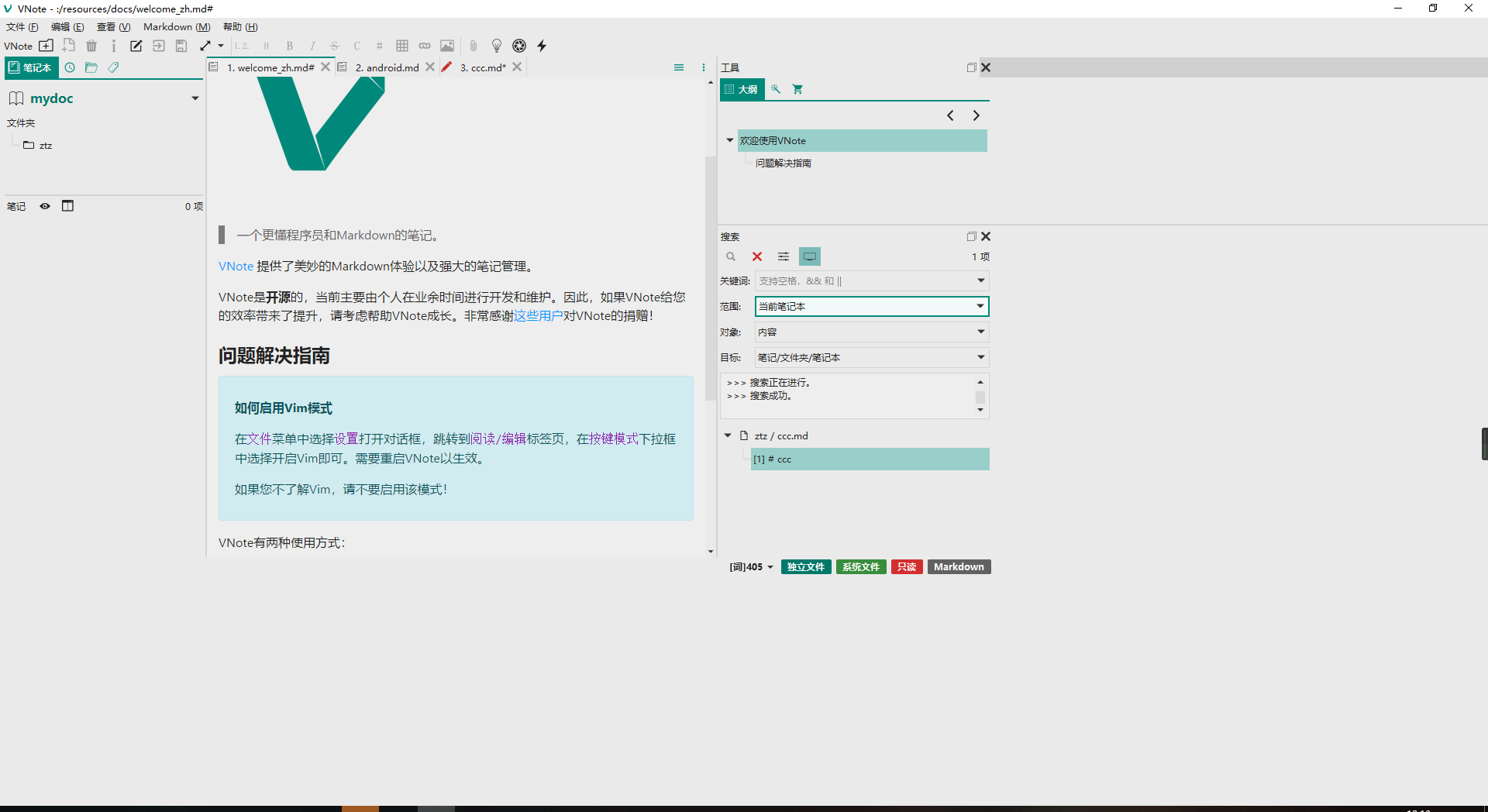This screenshot has width=1488, height=812.
Task: Toggle bold formatting B icon
Action: (290, 46)
